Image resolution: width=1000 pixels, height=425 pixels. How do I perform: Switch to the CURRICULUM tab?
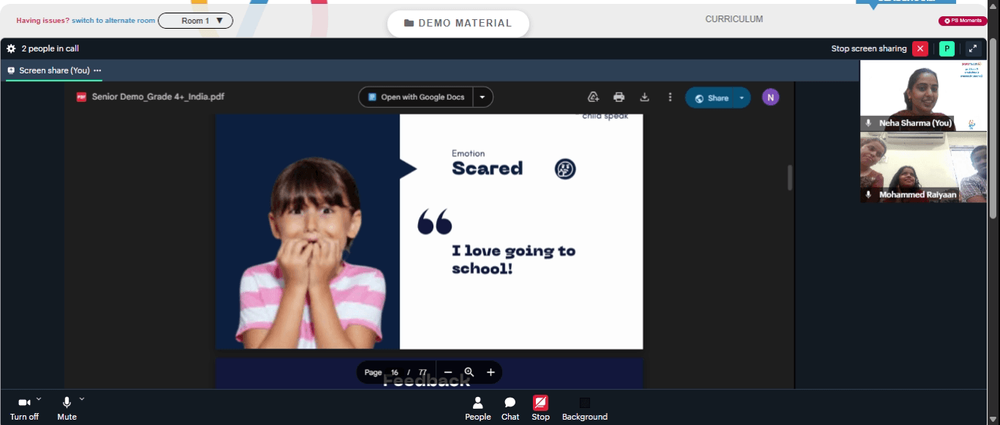tap(733, 19)
